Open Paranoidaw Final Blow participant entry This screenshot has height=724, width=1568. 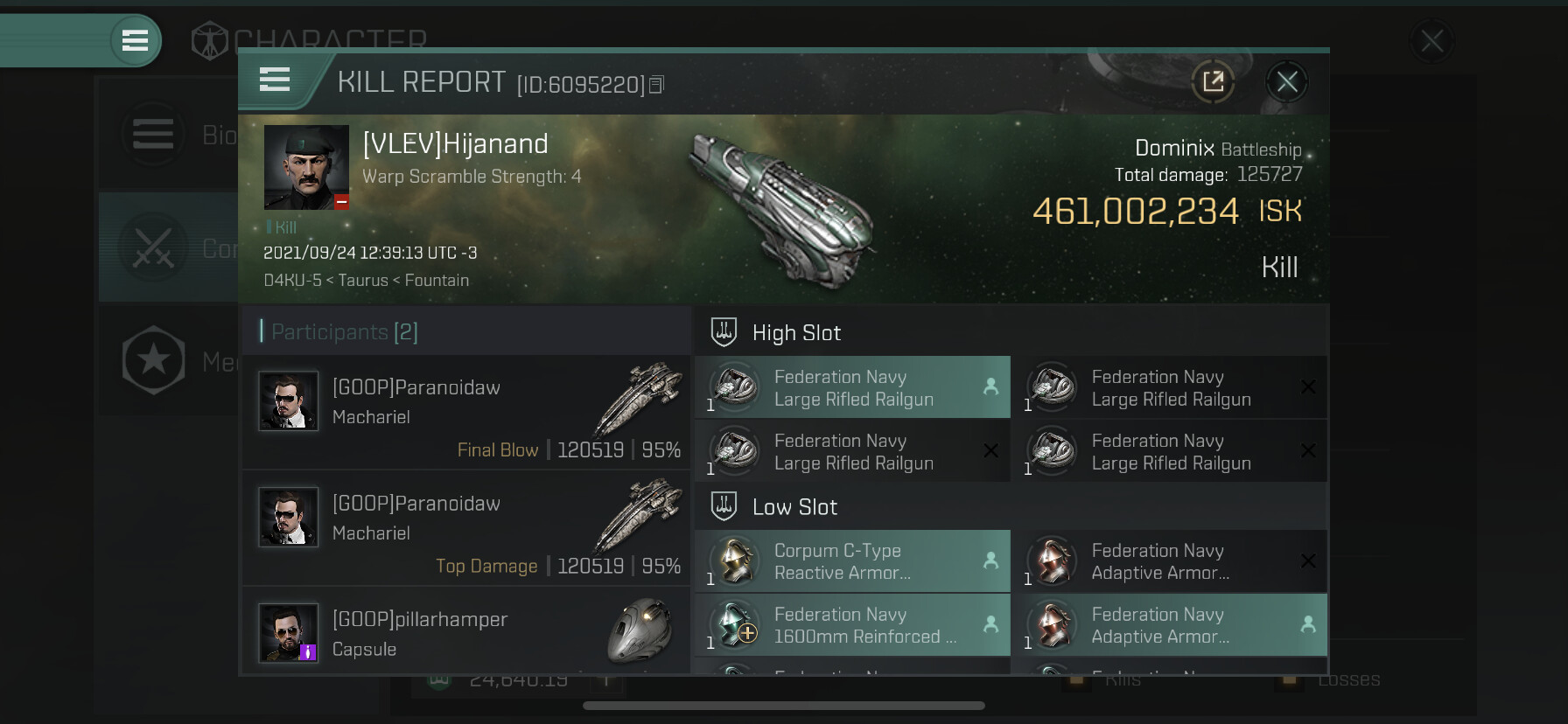465,412
